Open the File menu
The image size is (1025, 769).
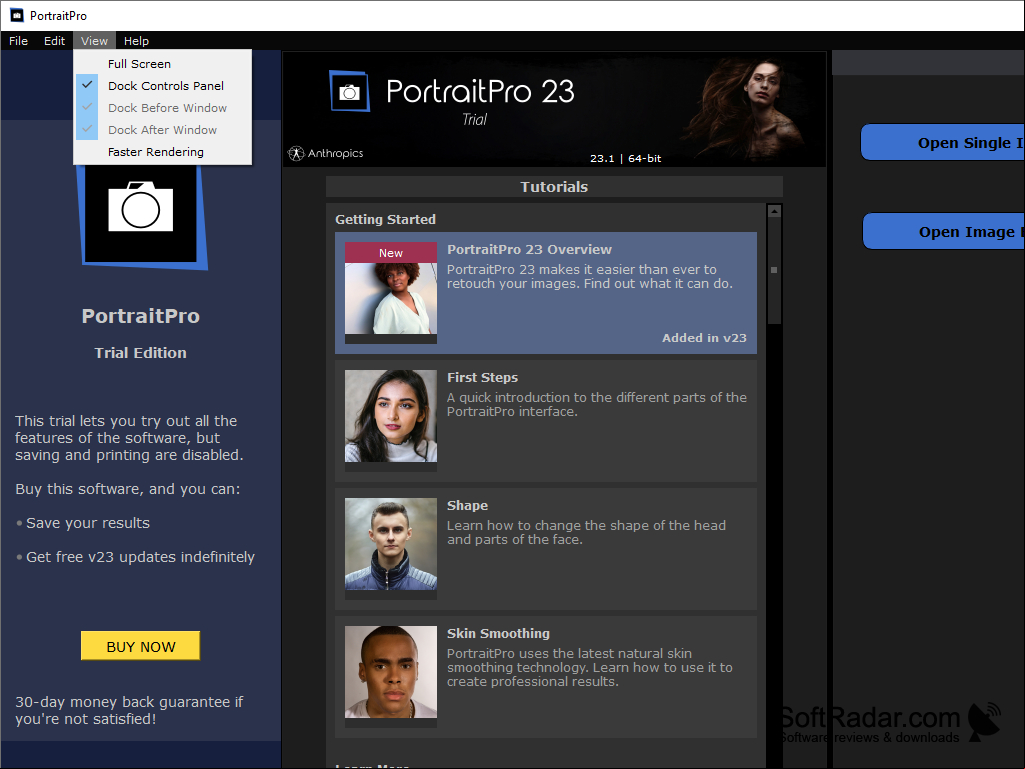coord(18,41)
